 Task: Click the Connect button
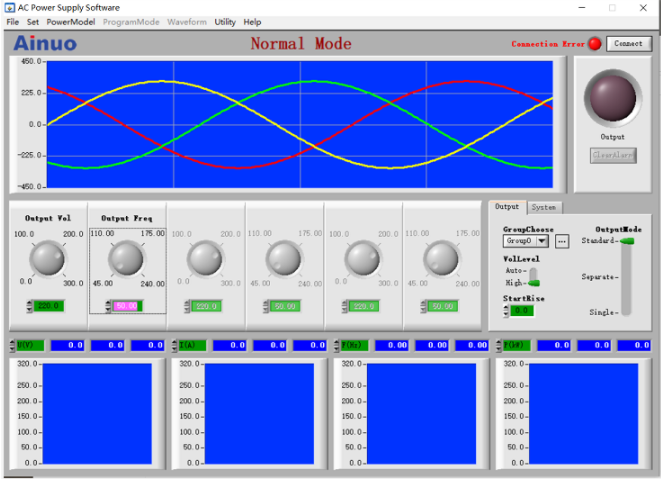[x=629, y=43]
